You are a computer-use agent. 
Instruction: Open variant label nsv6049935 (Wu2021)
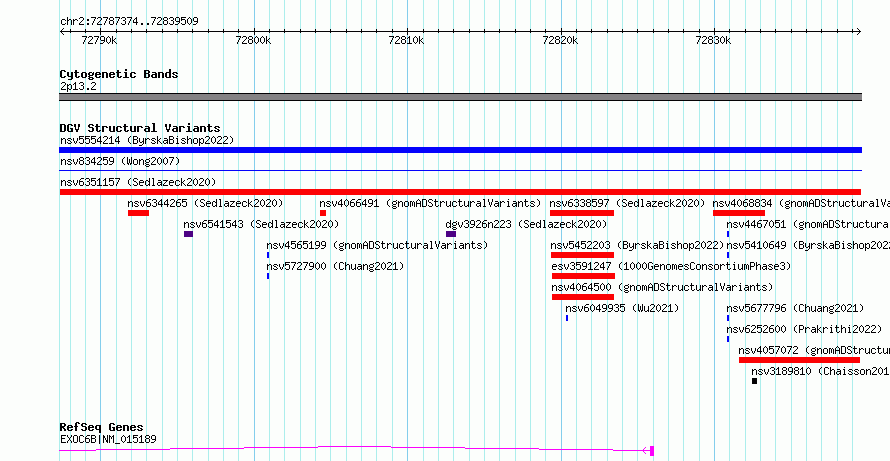point(622,308)
